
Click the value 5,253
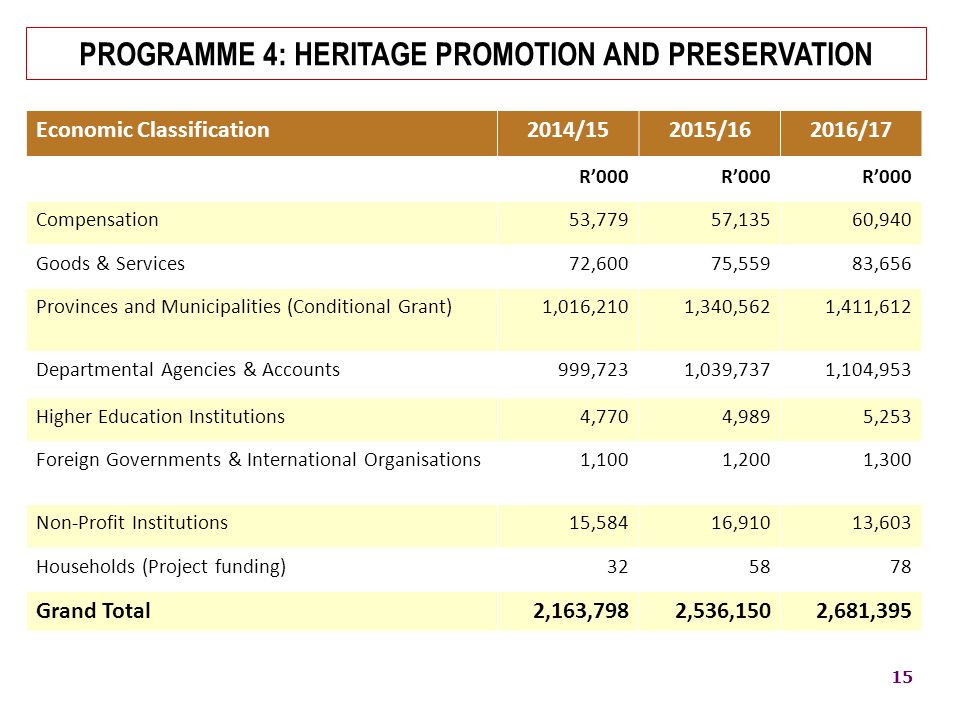pyautogui.click(x=887, y=417)
